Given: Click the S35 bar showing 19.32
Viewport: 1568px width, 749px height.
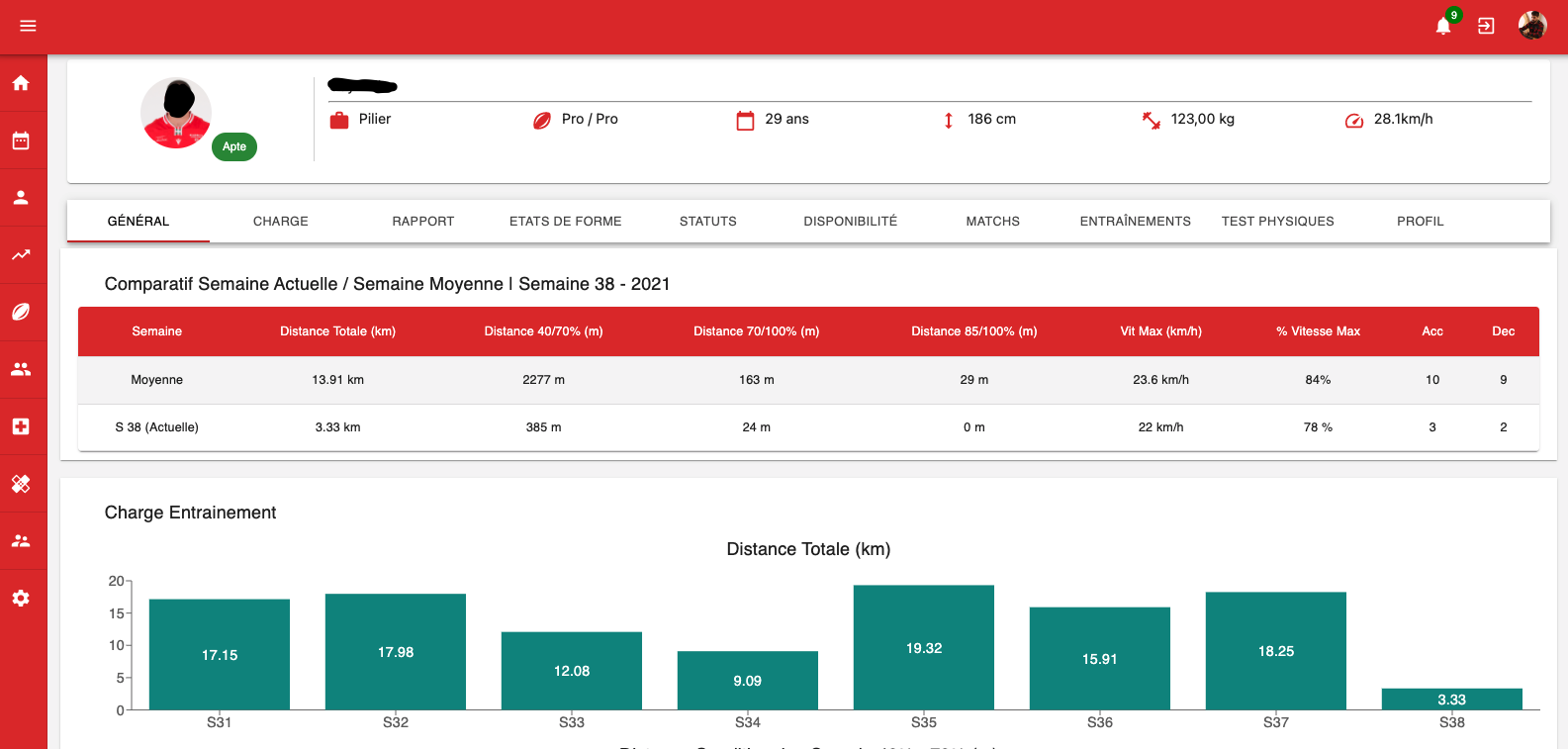Looking at the screenshot, I should point(924,647).
